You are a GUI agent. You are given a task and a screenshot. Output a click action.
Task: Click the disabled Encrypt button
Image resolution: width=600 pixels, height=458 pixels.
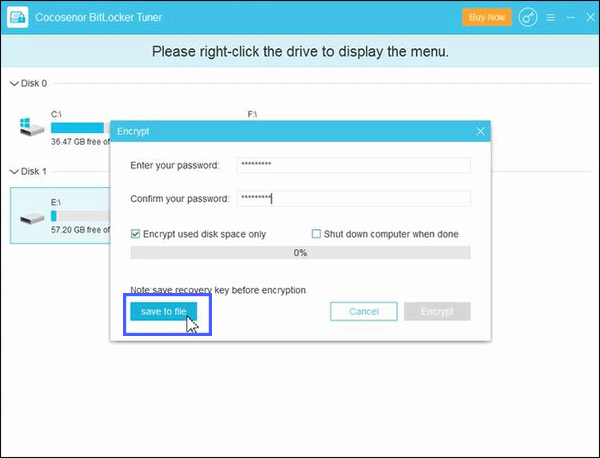[x=437, y=311]
